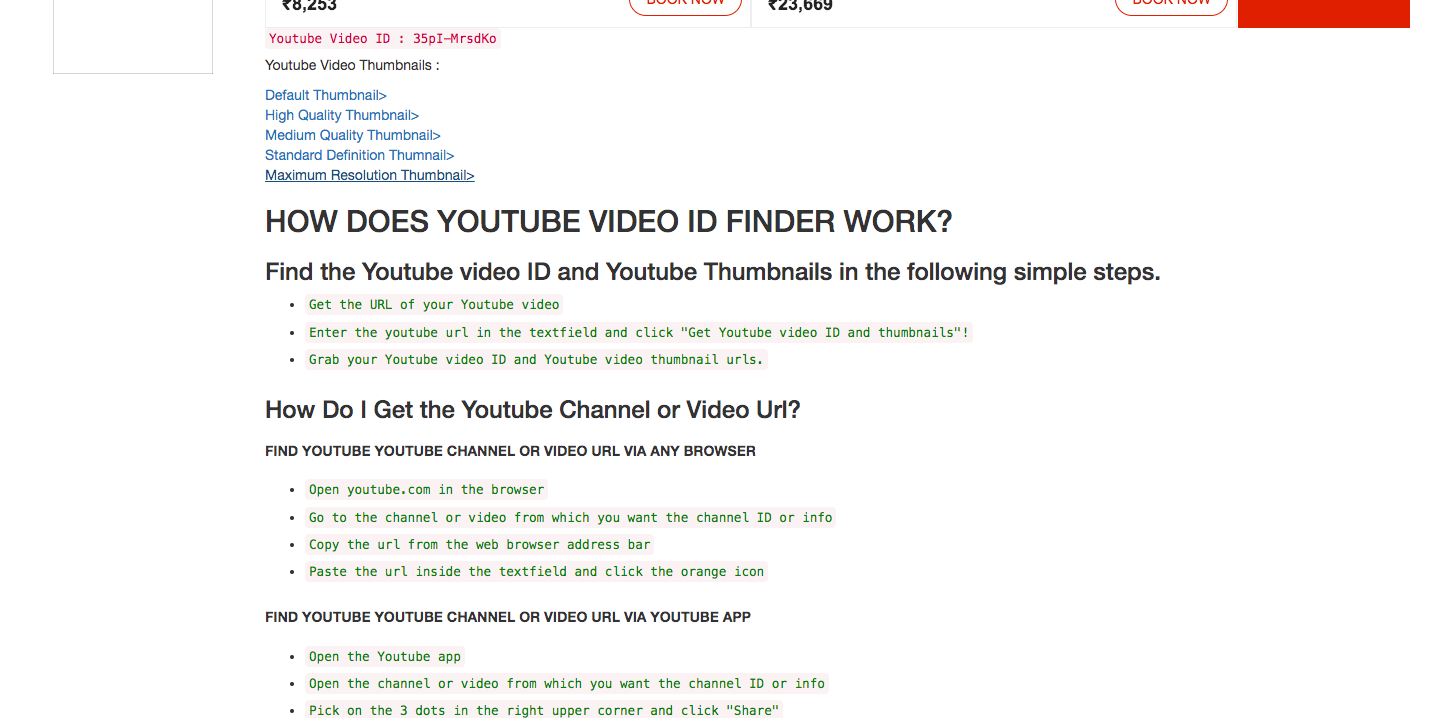This screenshot has width=1437, height=718.
Task: Open the Medium Quality Thumbnail link
Action: click(x=353, y=135)
